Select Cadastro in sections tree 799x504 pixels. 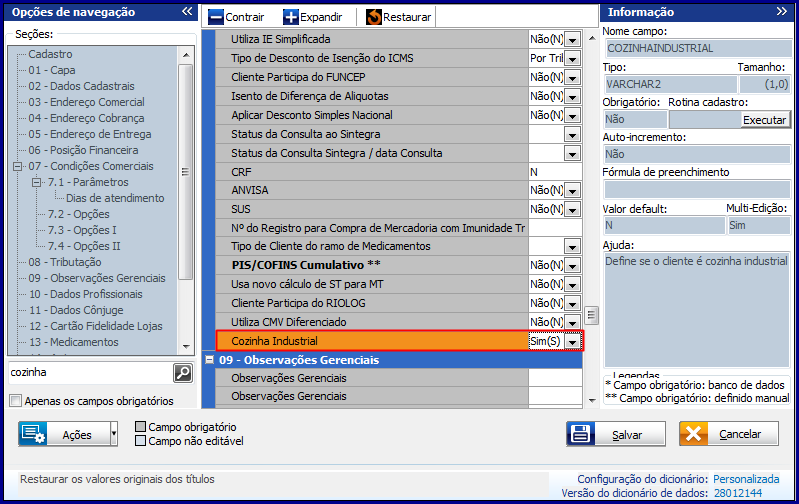(50, 54)
